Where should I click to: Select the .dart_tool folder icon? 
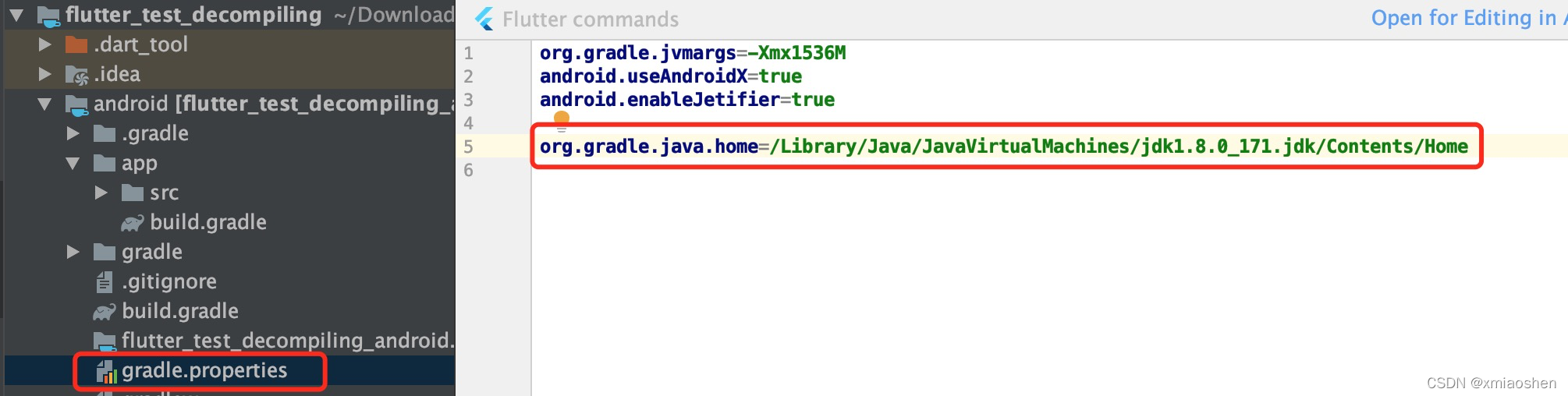coord(76,44)
